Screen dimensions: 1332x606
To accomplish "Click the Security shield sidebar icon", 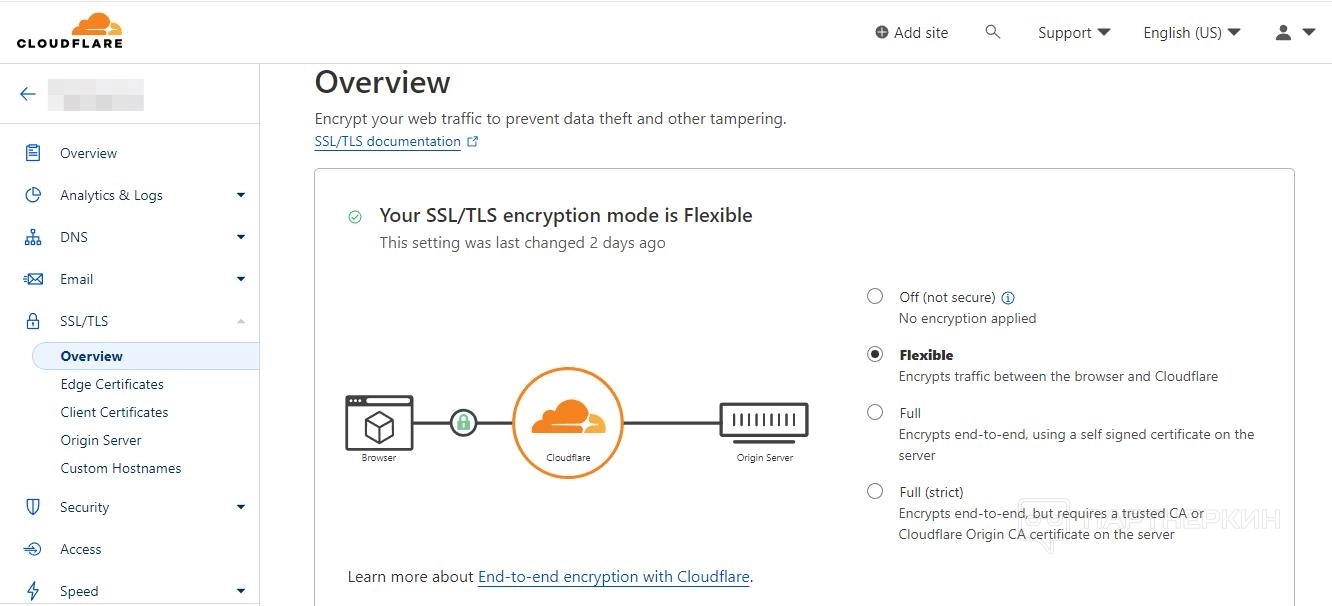I will 33,507.
